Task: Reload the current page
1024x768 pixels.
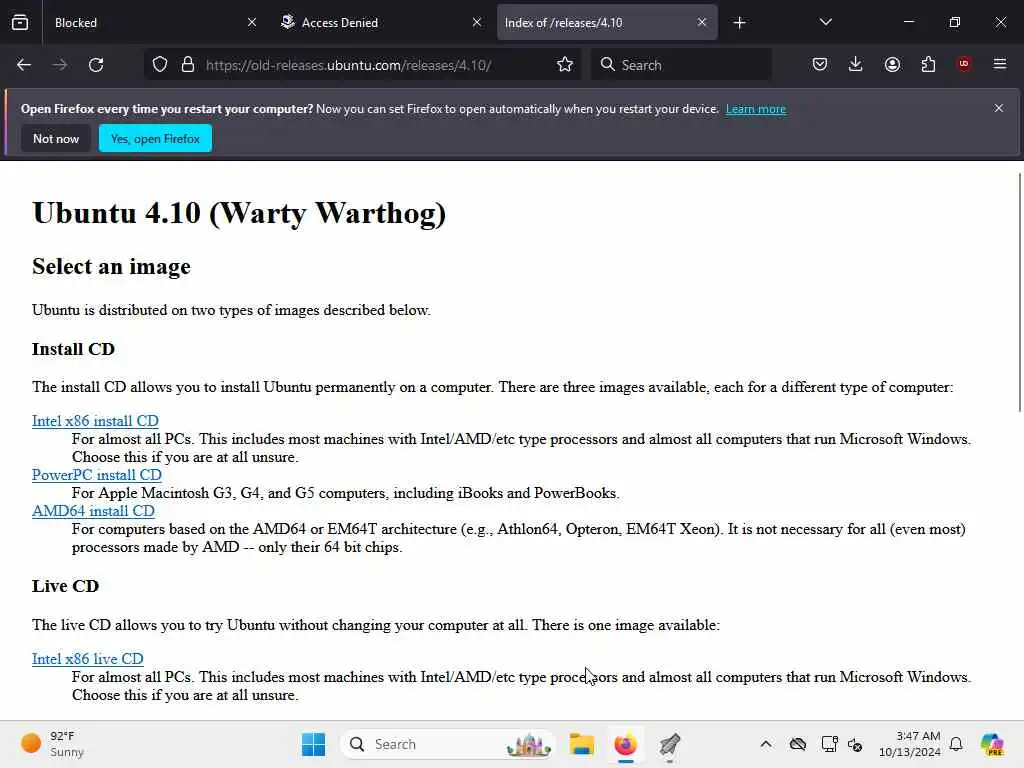Action: (x=96, y=65)
